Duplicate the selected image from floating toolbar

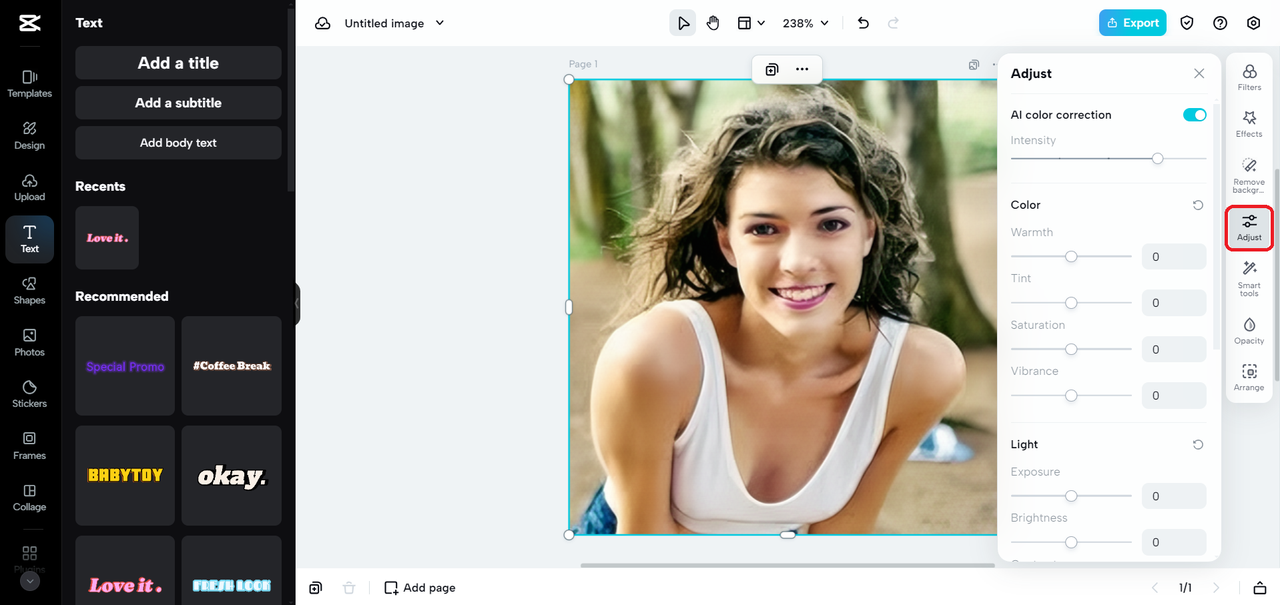772,69
